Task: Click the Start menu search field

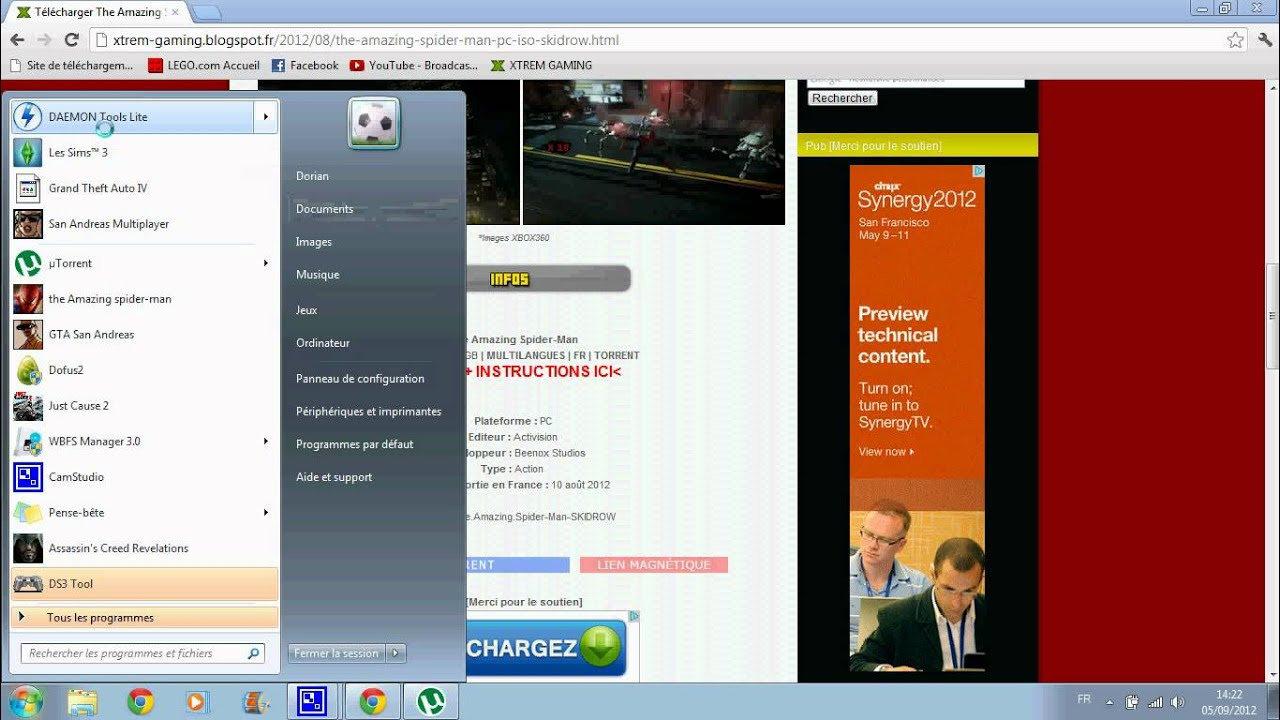Action: 143,653
